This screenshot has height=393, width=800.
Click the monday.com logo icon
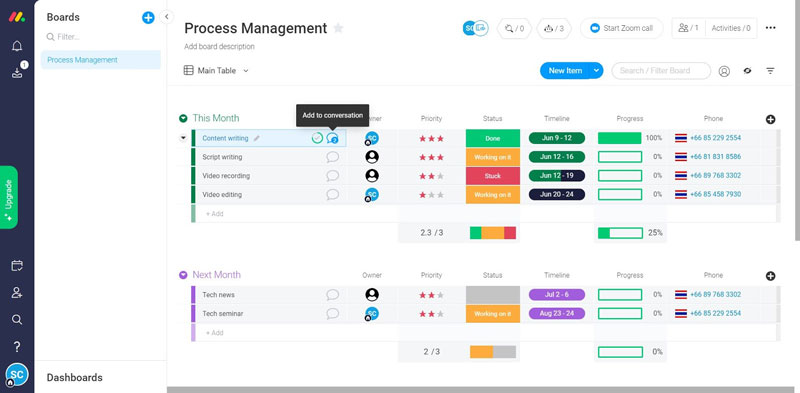click(17, 17)
